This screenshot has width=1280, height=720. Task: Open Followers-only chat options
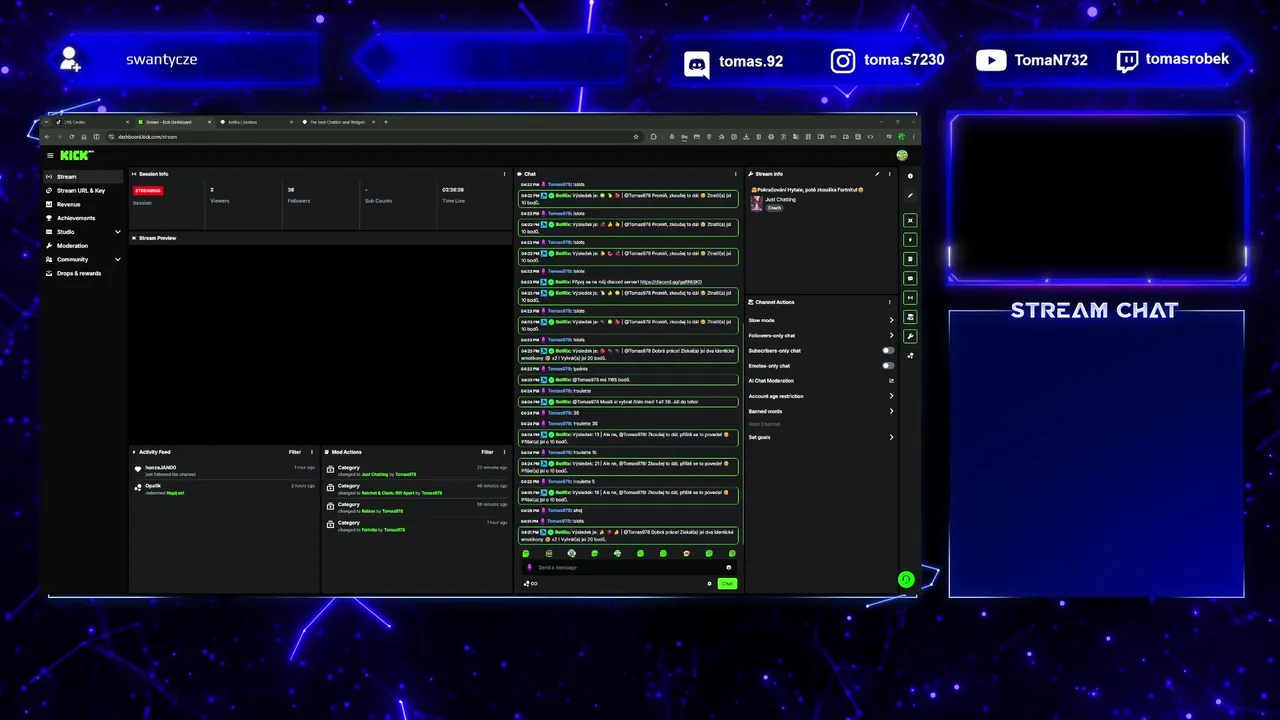[821, 336]
